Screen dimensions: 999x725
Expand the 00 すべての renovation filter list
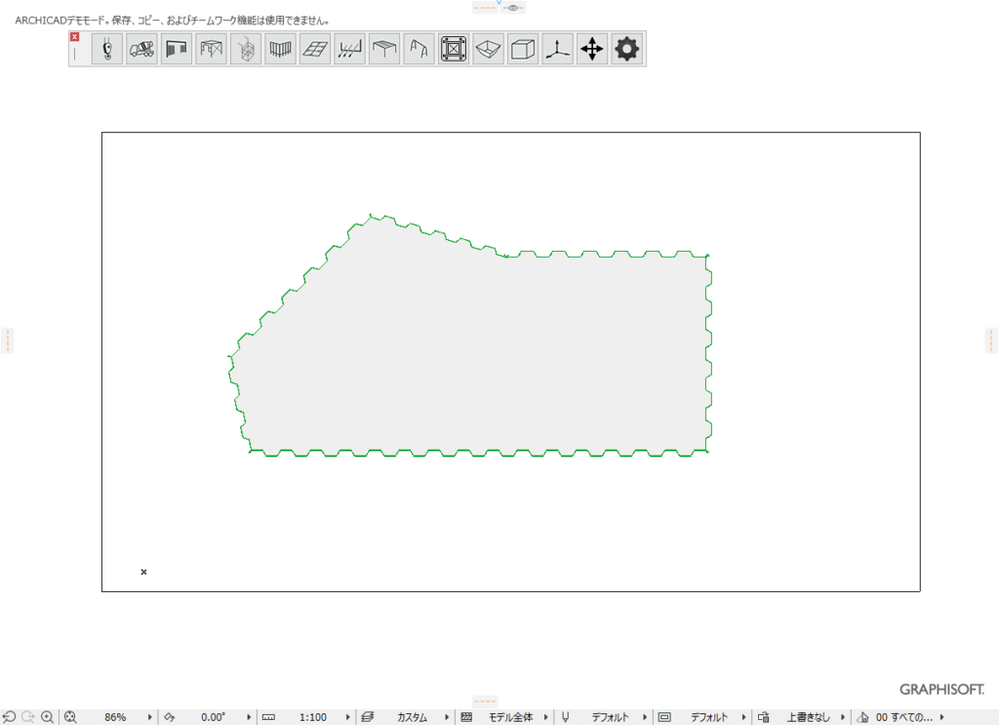[x=942, y=717]
